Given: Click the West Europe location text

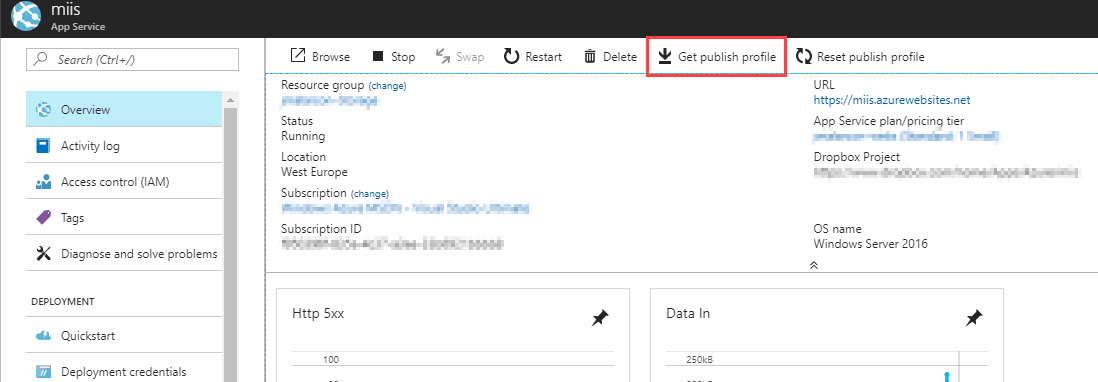Looking at the screenshot, I should 314,171.
